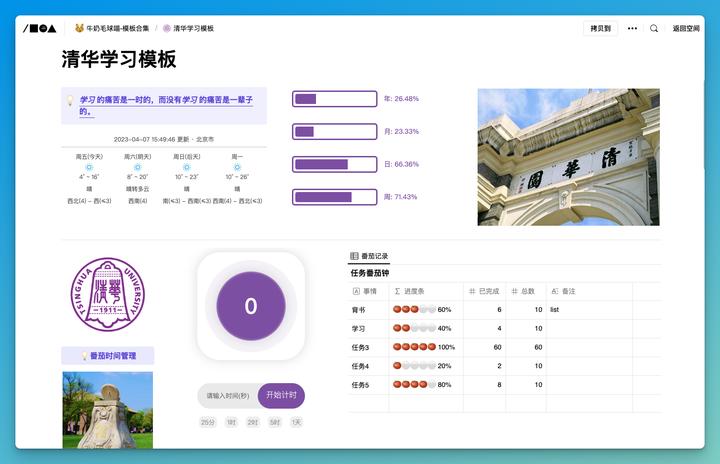Image resolution: width=720 pixels, height=464 pixels.
Task: Open the 牛奶毛球喵-模板合集 breadcrumb
Action: coord(112,28)
